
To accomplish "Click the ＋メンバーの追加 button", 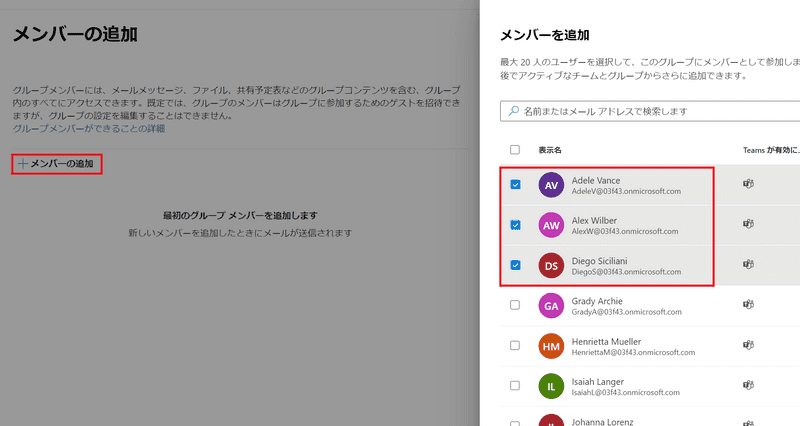I will tap(57, 163).
